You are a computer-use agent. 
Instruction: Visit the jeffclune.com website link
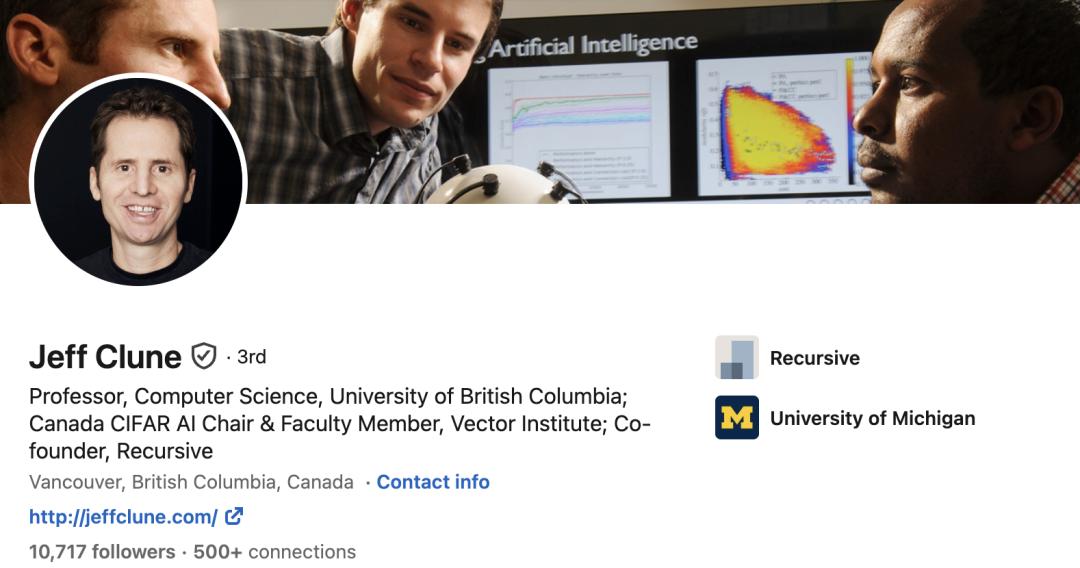point(123,517)
